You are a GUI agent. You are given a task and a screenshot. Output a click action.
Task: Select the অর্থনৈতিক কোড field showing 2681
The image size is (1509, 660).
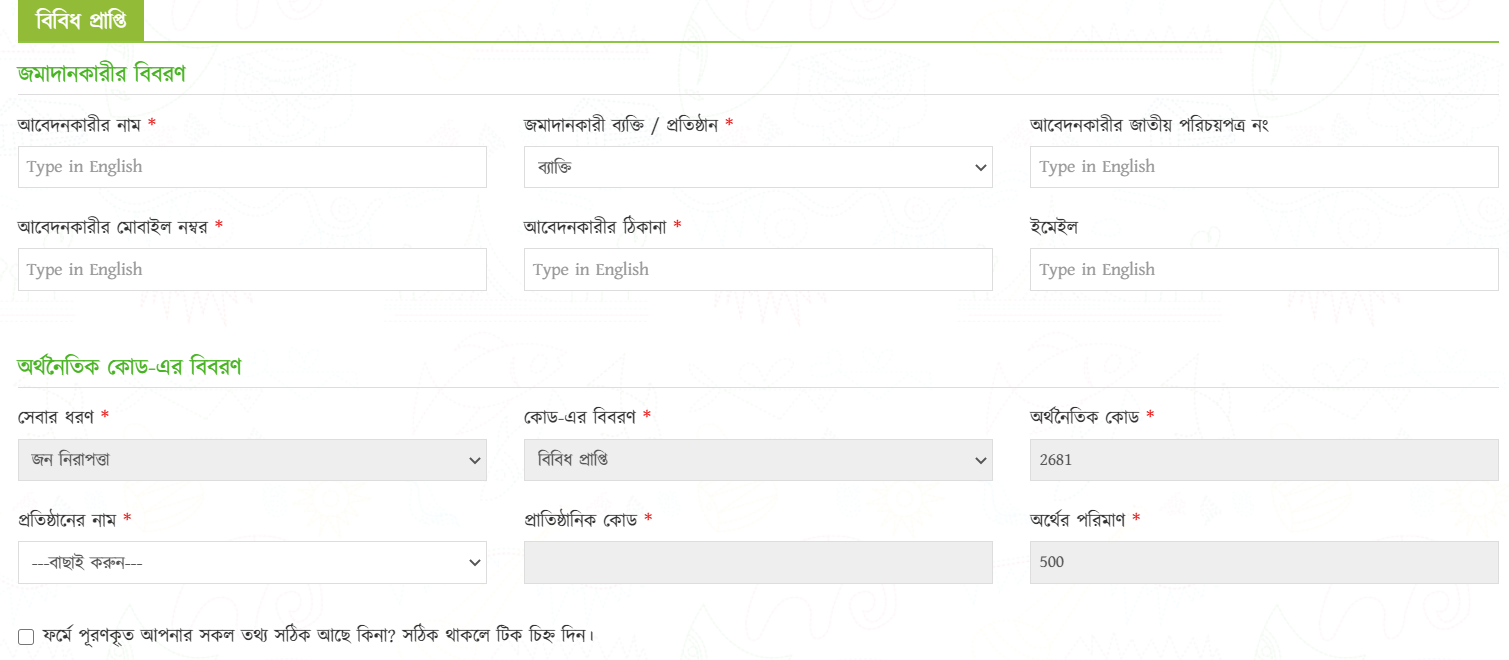[1263, 460]
